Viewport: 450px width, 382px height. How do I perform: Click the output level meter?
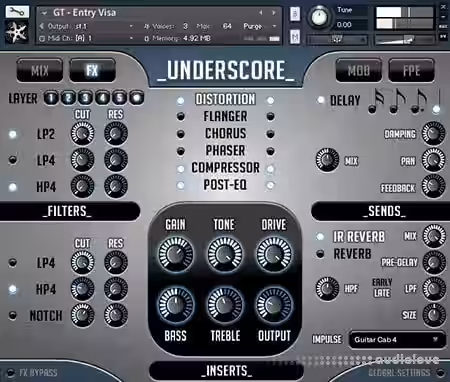(x=405, y=18)
